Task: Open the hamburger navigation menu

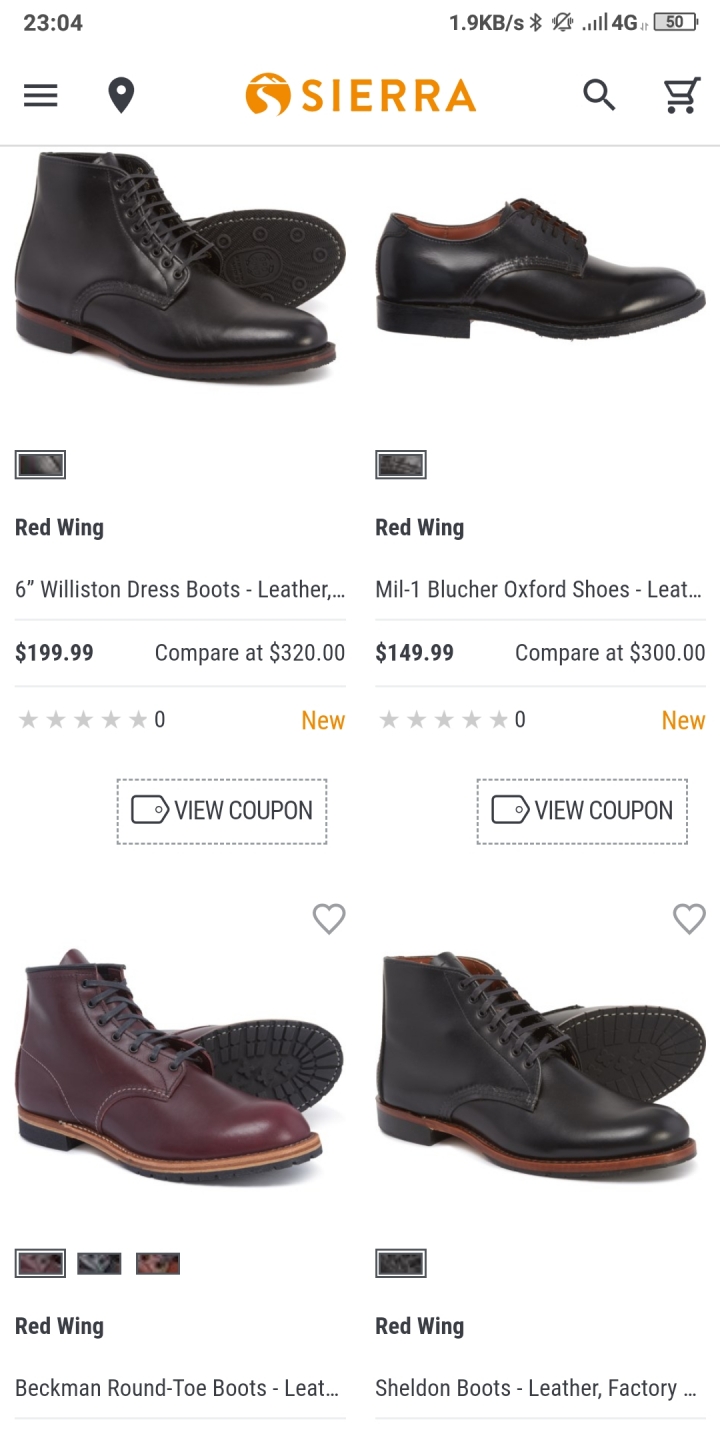Action: click(x=41, y=95)
